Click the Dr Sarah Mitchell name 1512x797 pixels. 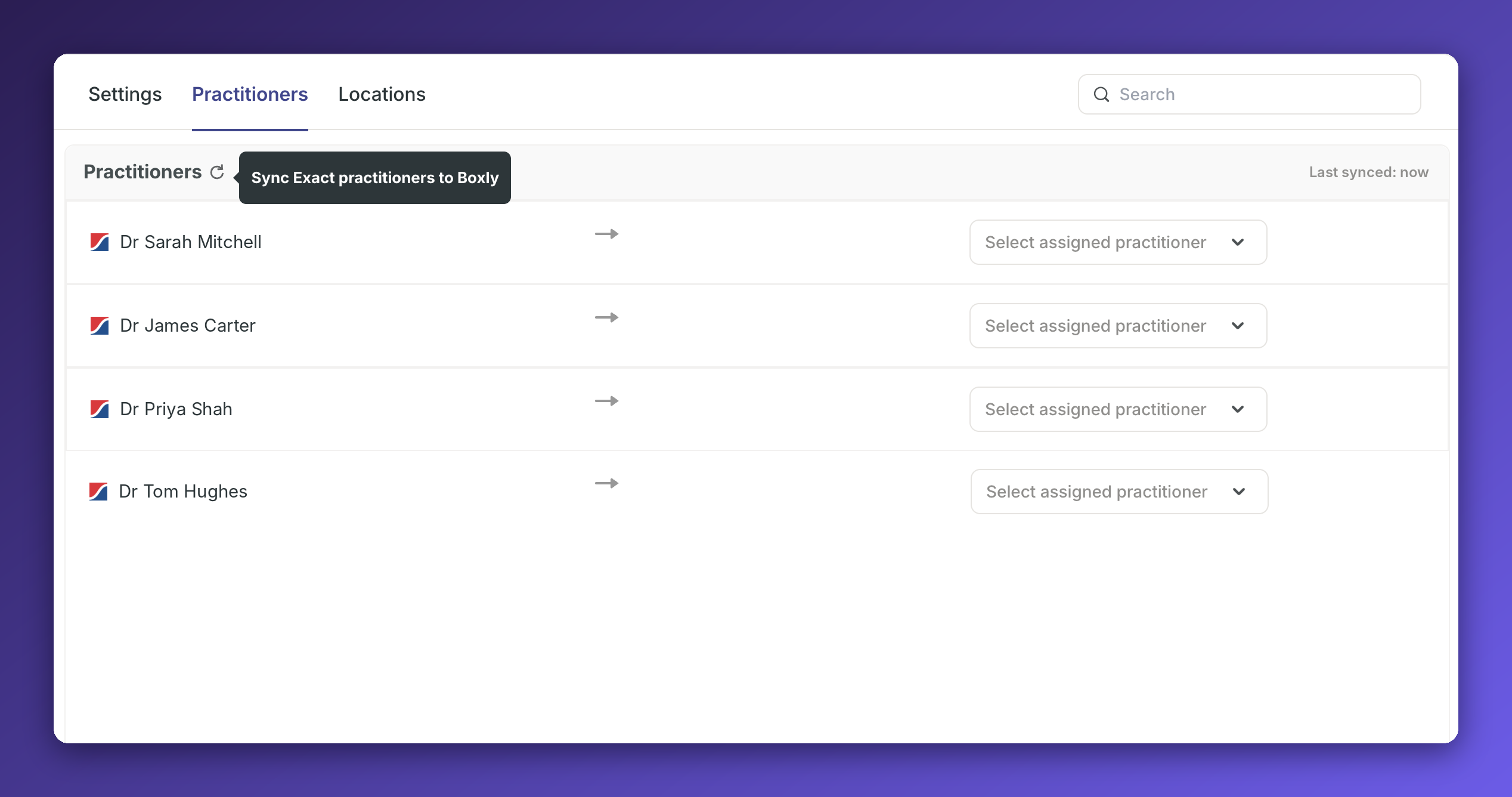(x=191, y=242)
